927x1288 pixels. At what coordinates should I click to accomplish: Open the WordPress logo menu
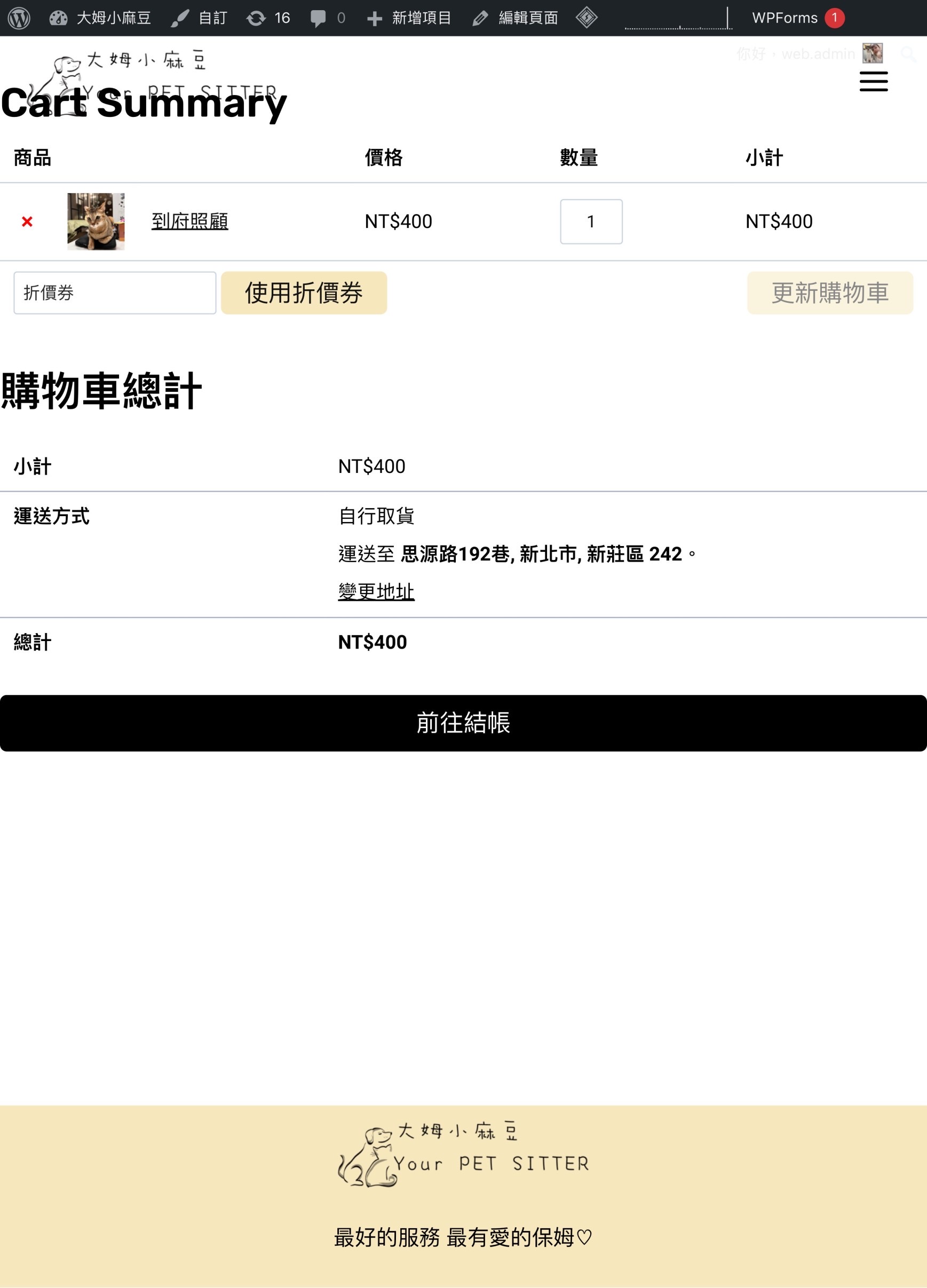pos(19,18)
